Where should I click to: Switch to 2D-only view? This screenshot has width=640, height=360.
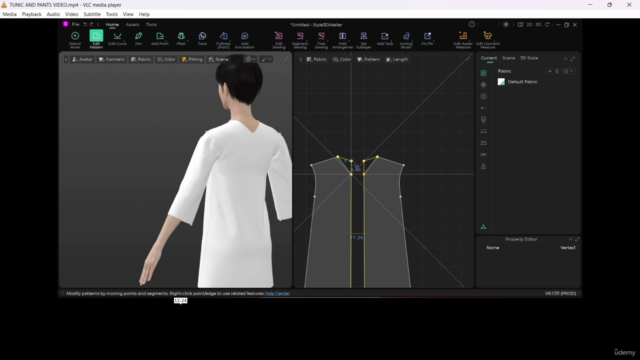pos(529,24)
